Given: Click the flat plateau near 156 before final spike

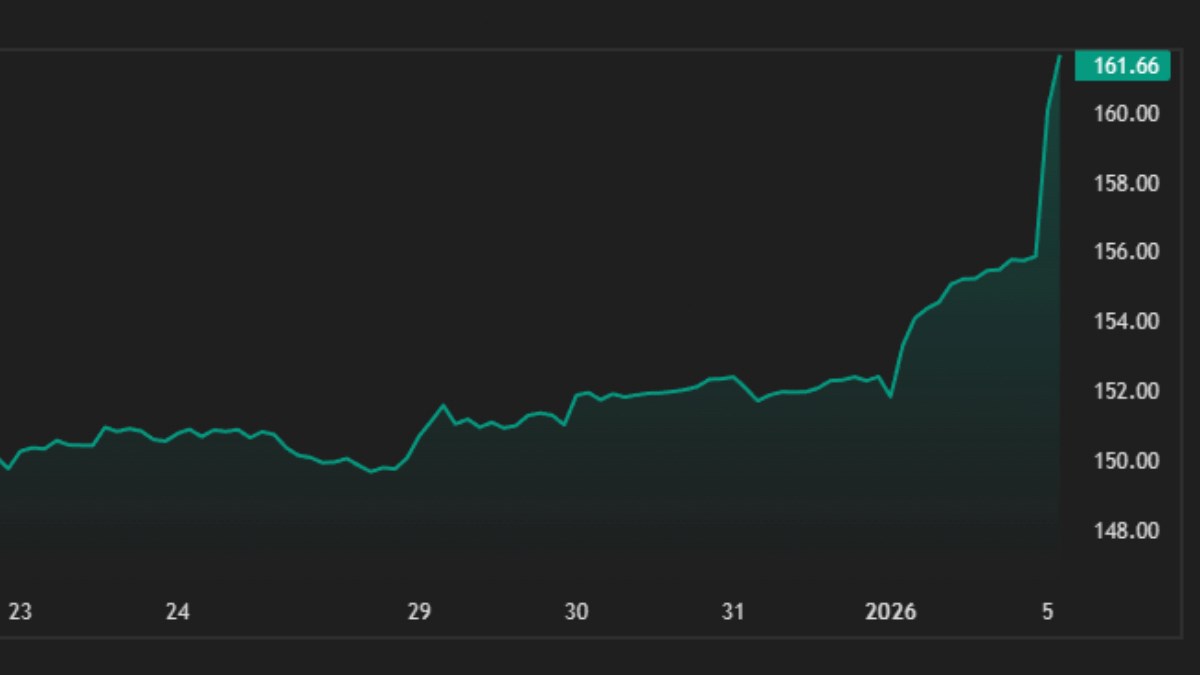Looking at the screenshot, I should 1022,259.
